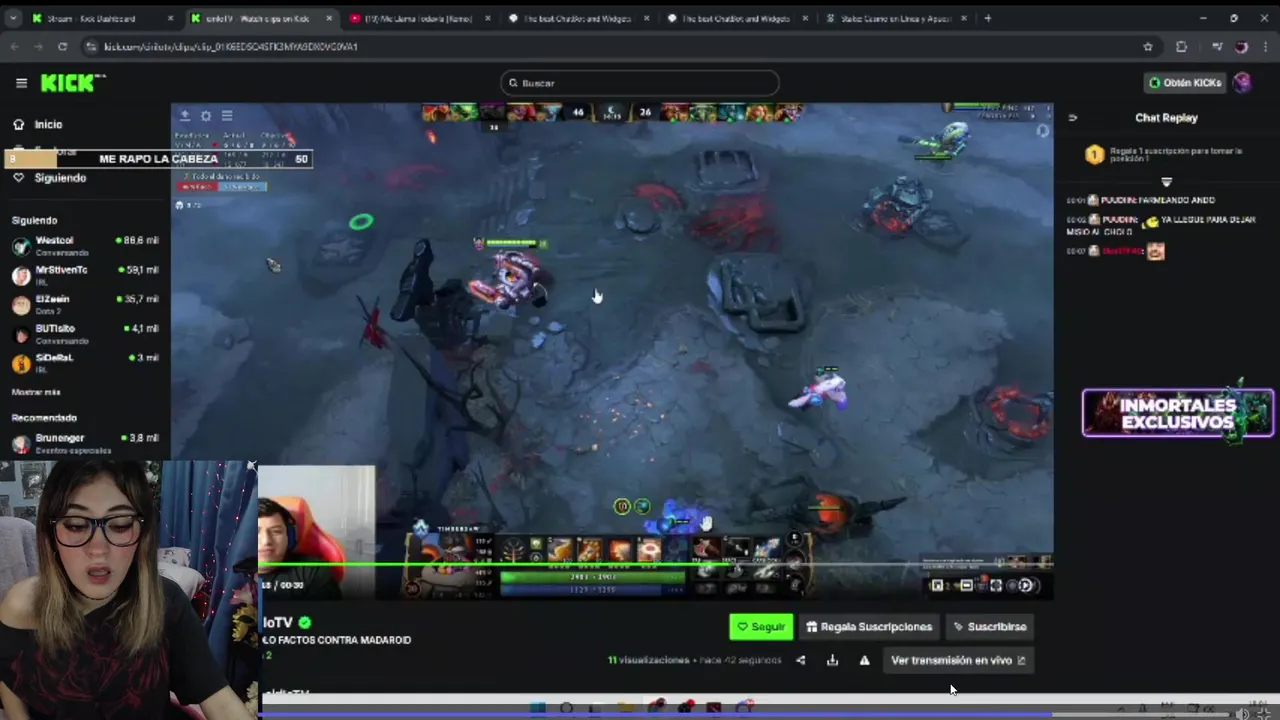The width and height of the screenshot is (1280, 720).
Task: Click the report clip warning icon
Action: pyautogui.click(x=864, y=660)
